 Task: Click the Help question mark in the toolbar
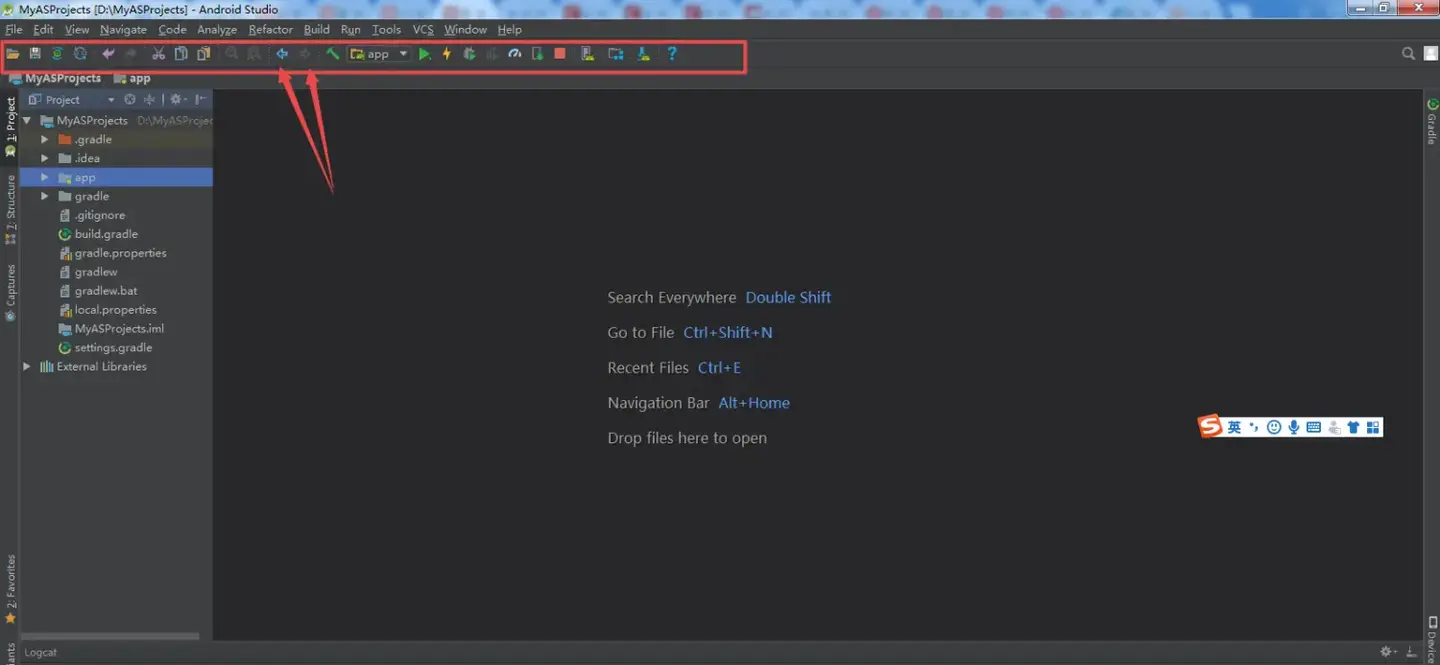click(x=672, y=54)
